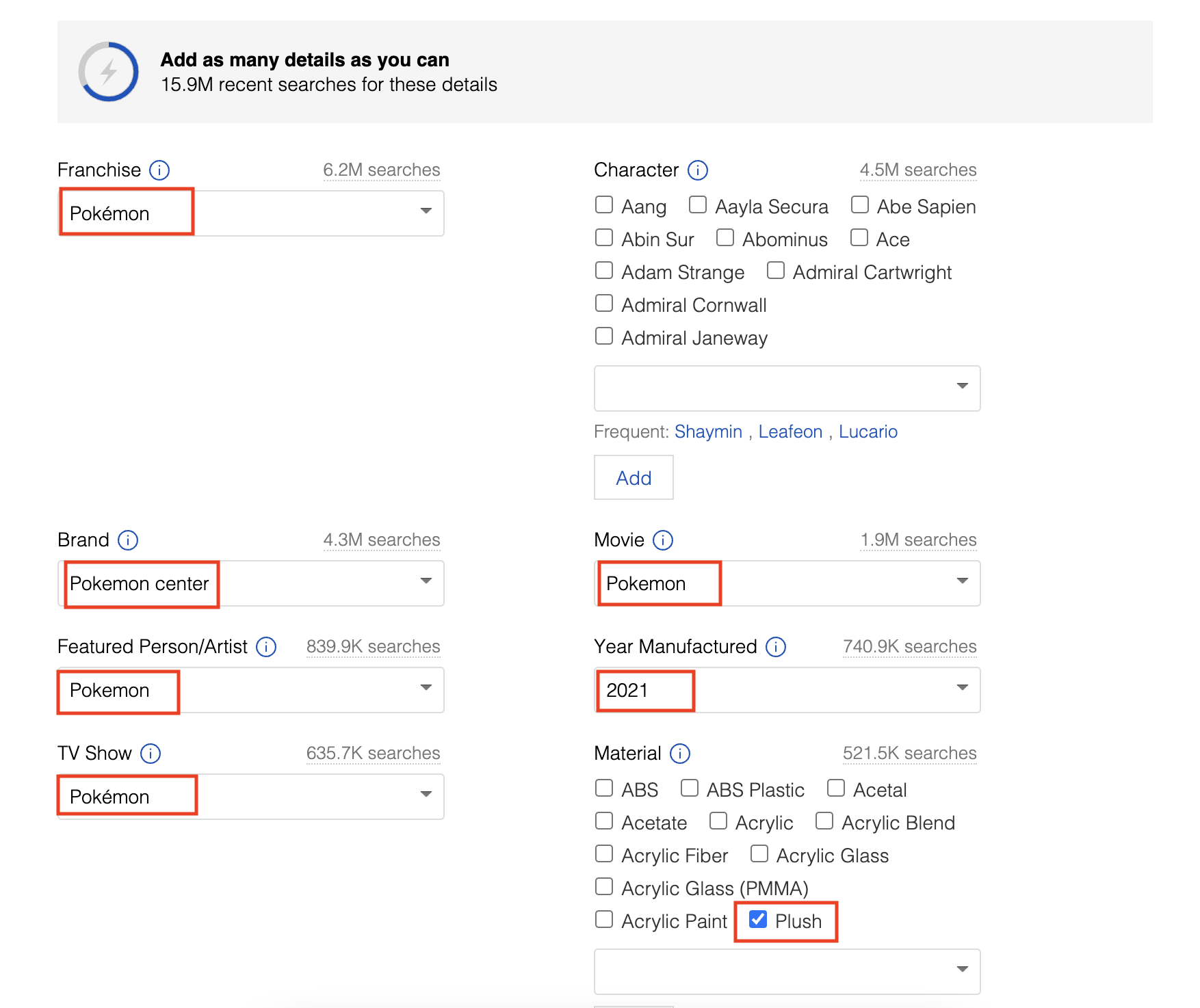Select the Abin Sur checkbox

pos(604,237)
